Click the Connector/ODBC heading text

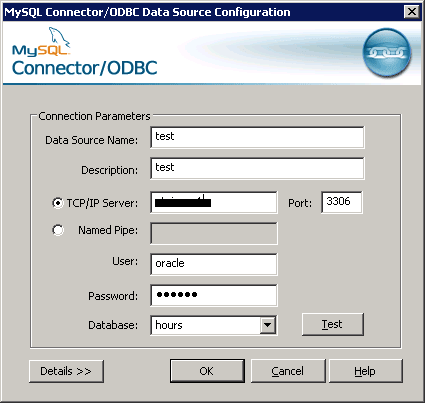coord(84,68)
